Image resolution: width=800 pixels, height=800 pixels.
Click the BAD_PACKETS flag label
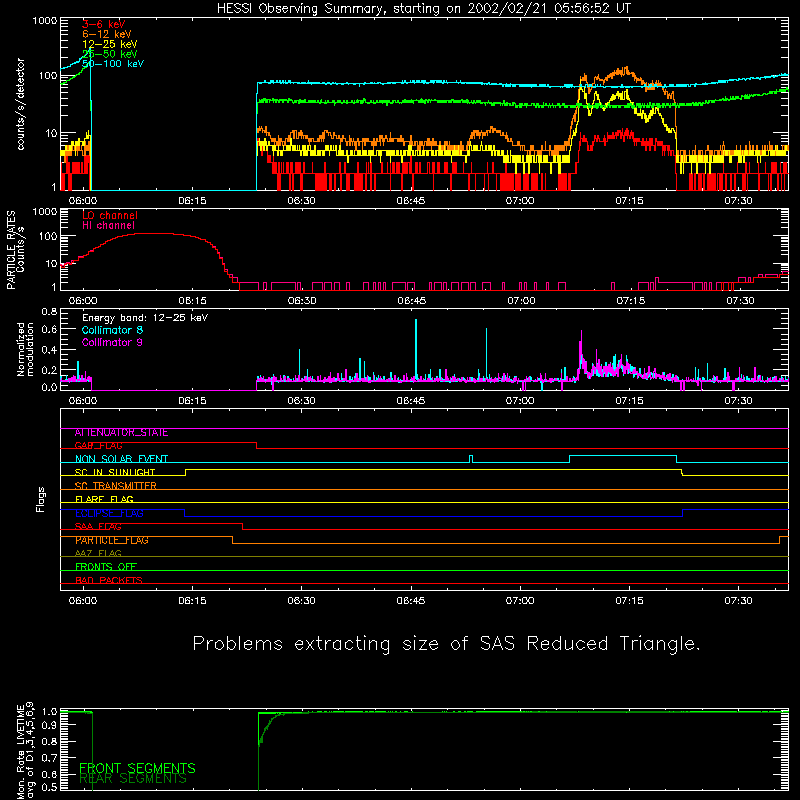click(x=109, y=580)
